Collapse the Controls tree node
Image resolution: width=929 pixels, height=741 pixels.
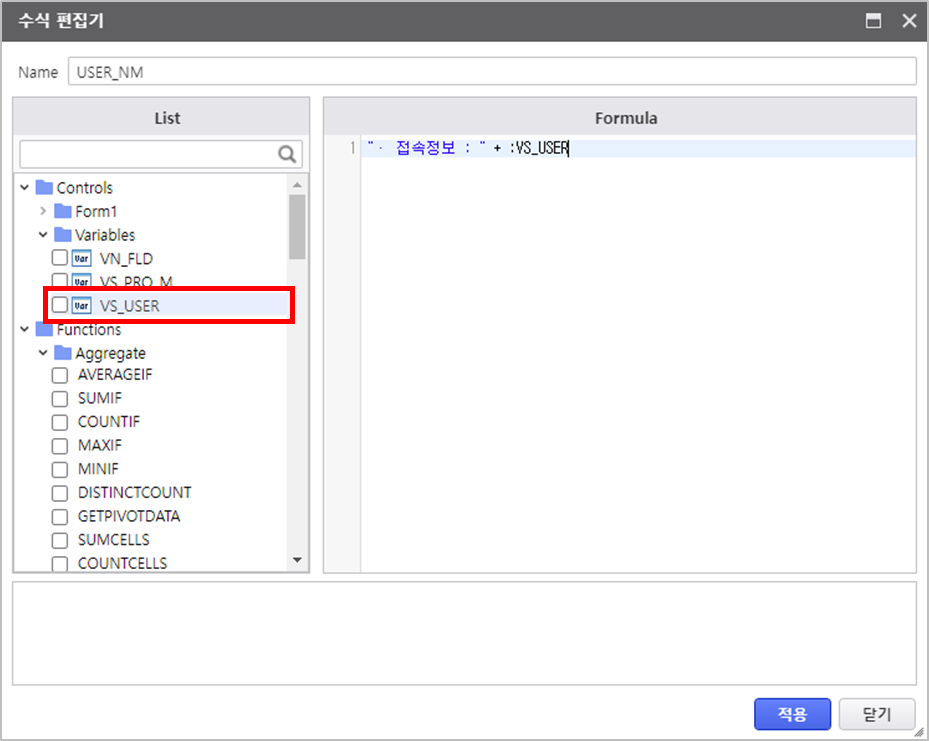tap(24, 187)
